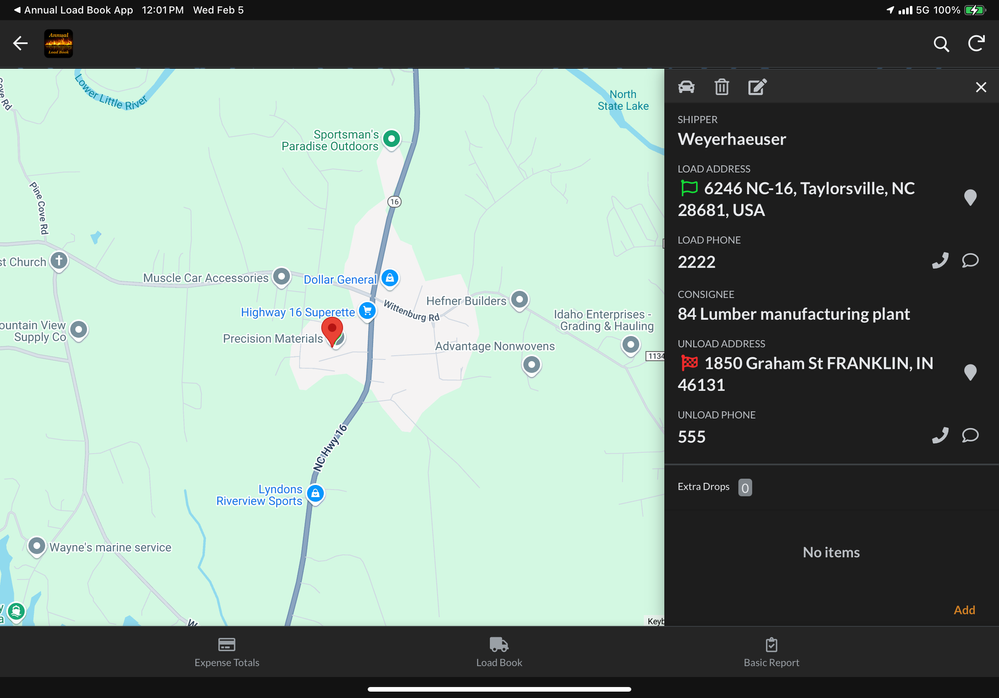This screenshot has width=999, height=698.
Task: Tap Hefner Builders map marker
Action: point(520,299)
